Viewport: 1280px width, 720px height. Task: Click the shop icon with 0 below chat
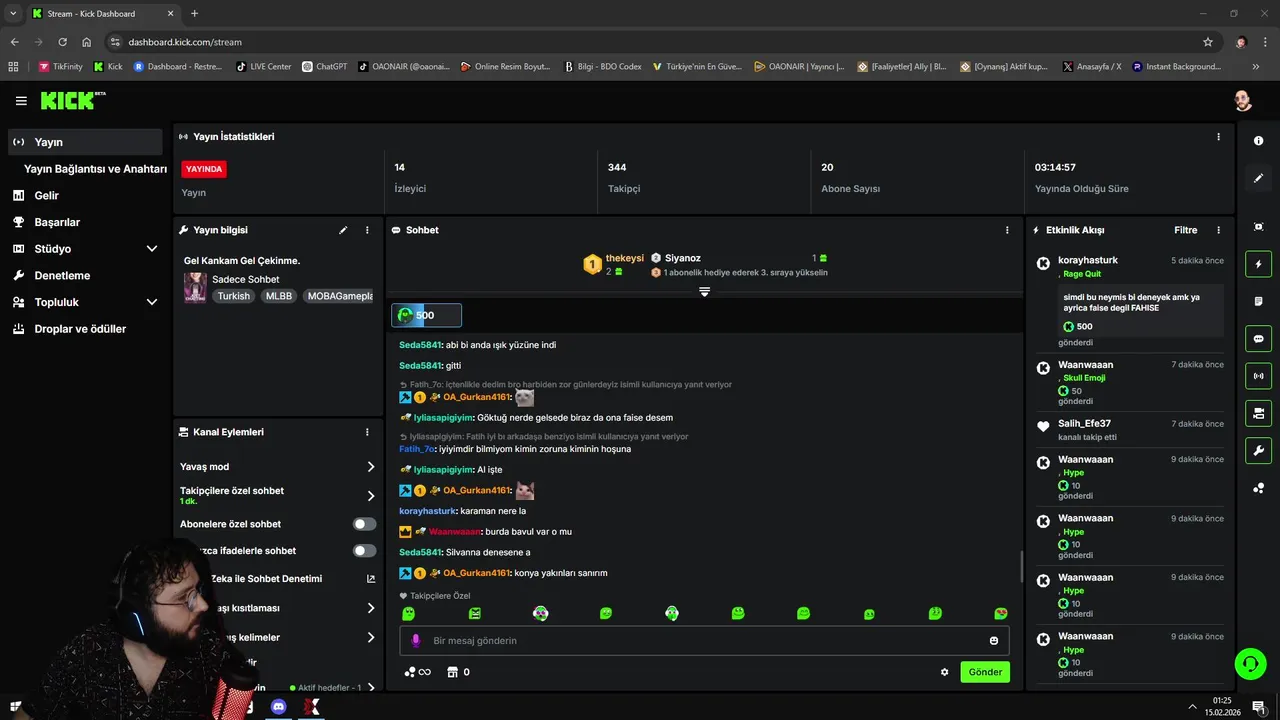(458, 672)
